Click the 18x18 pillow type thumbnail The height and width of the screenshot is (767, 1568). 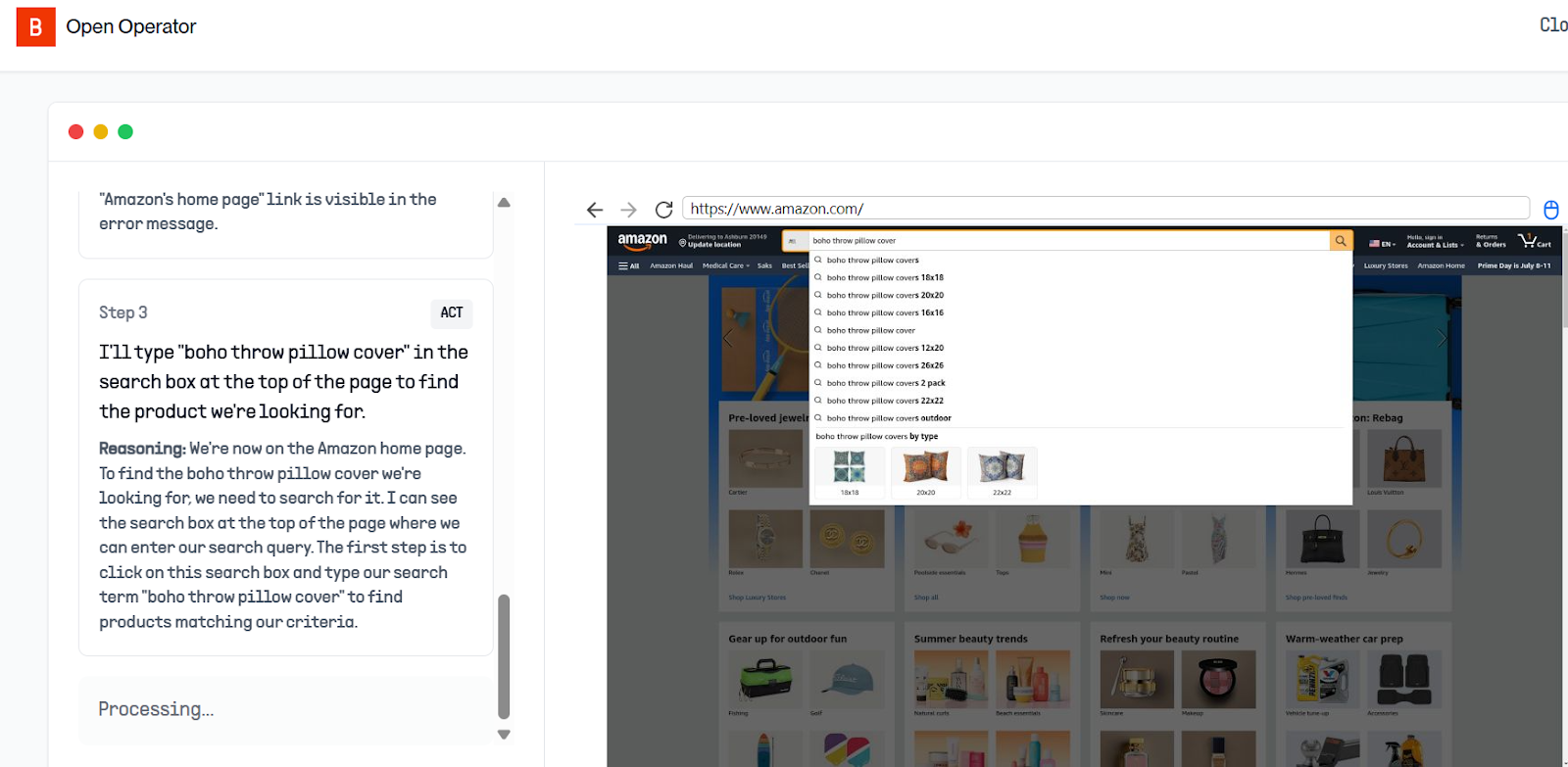click(x=850, y=471)
